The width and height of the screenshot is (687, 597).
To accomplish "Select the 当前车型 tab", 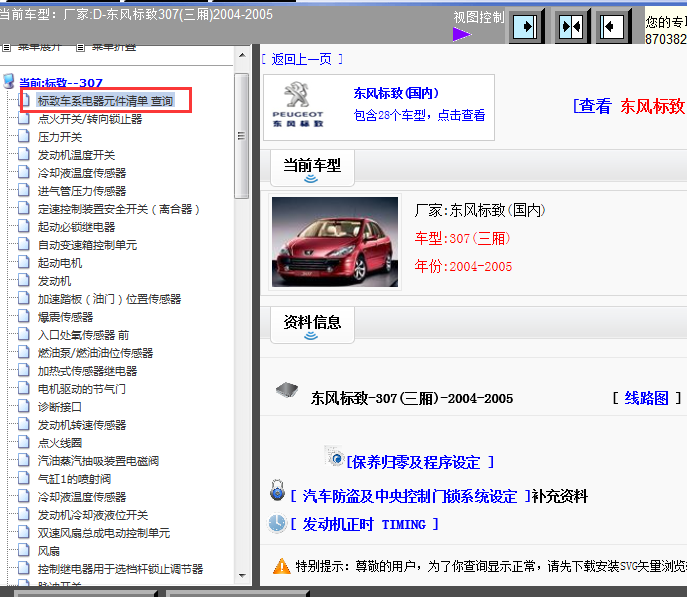I will [x=312, y=168].
